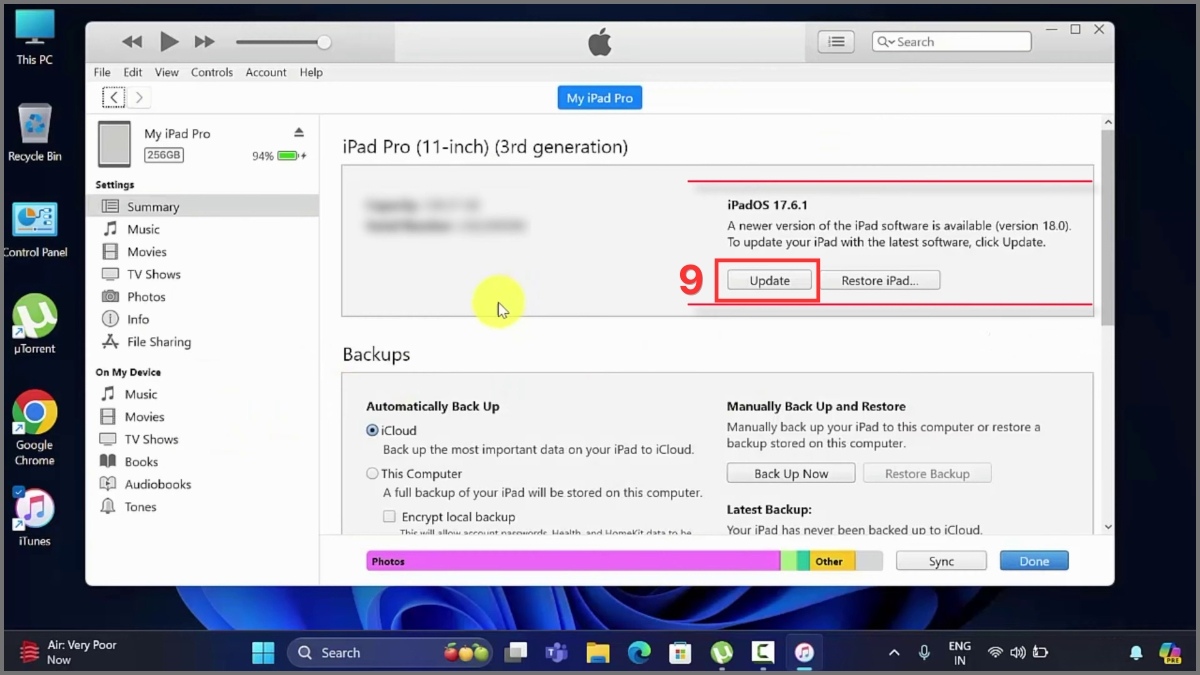Screen dimensions: 1200x675
Task: Click the Sync button
Action: [941, 561]
